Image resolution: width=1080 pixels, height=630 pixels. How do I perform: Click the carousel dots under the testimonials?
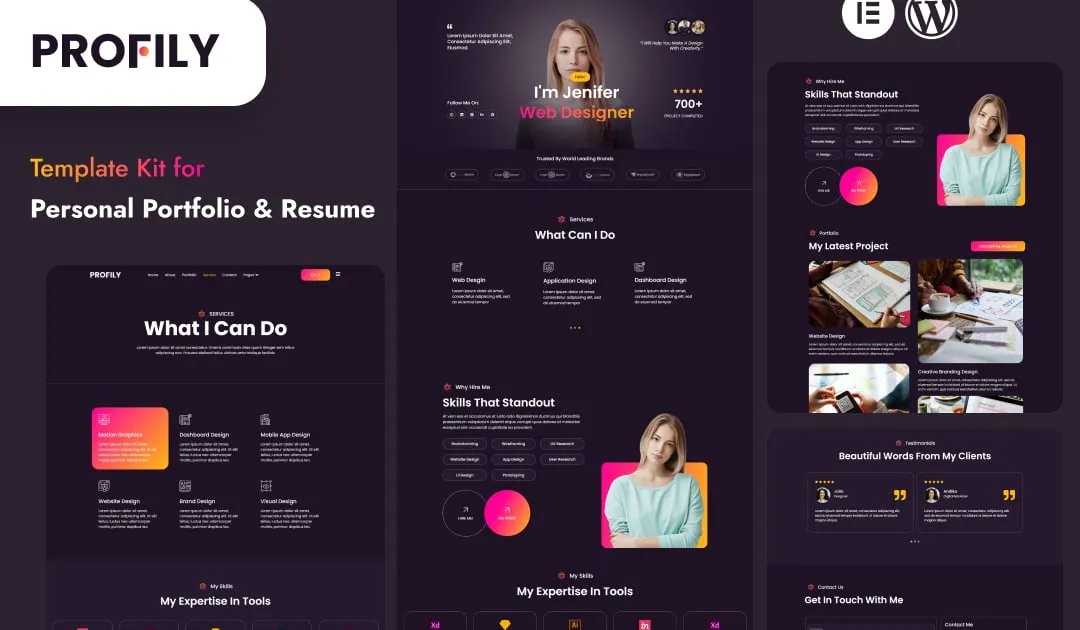914,541
